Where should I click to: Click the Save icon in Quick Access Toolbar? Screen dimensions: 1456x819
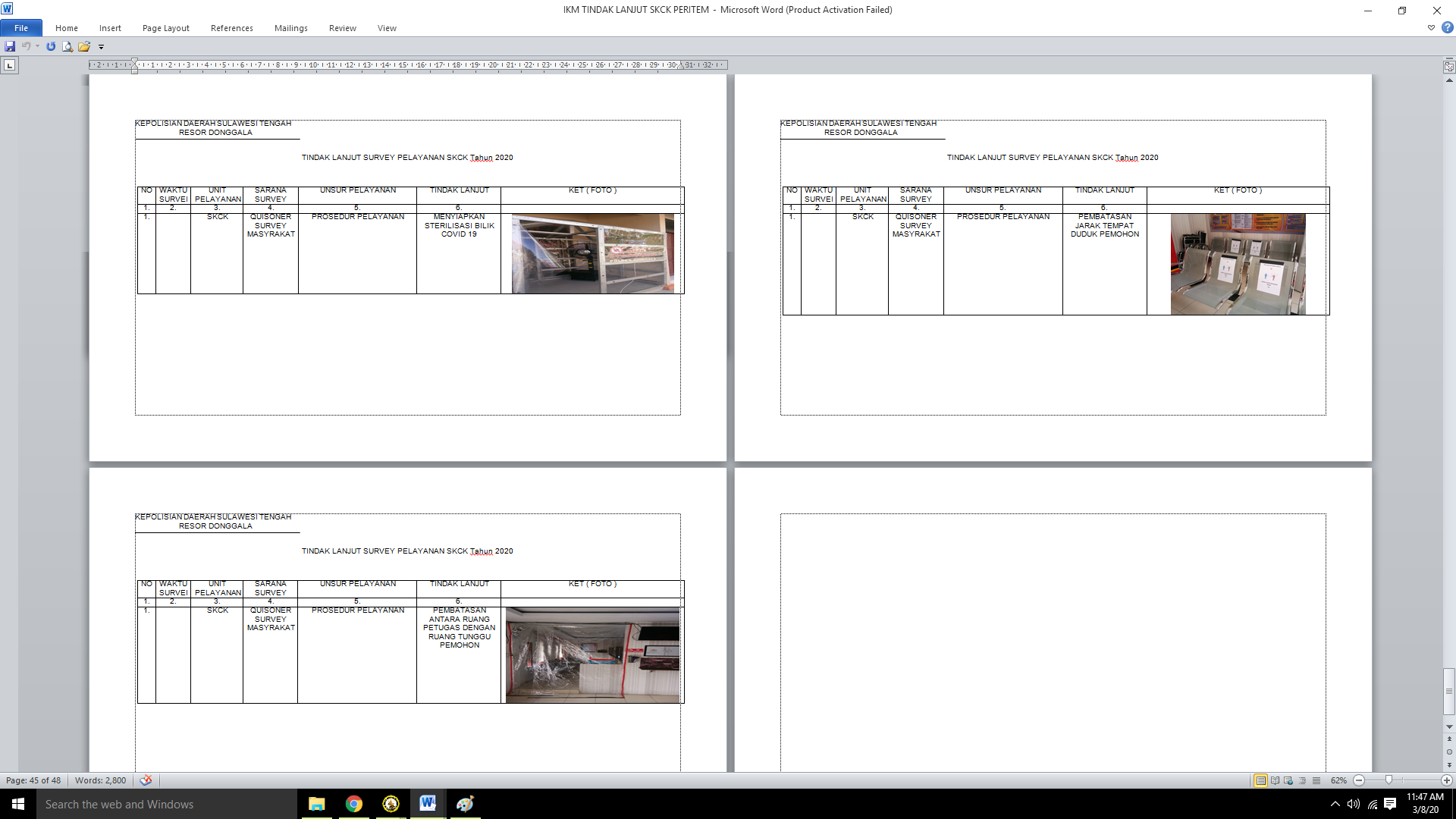pos(10,46)
